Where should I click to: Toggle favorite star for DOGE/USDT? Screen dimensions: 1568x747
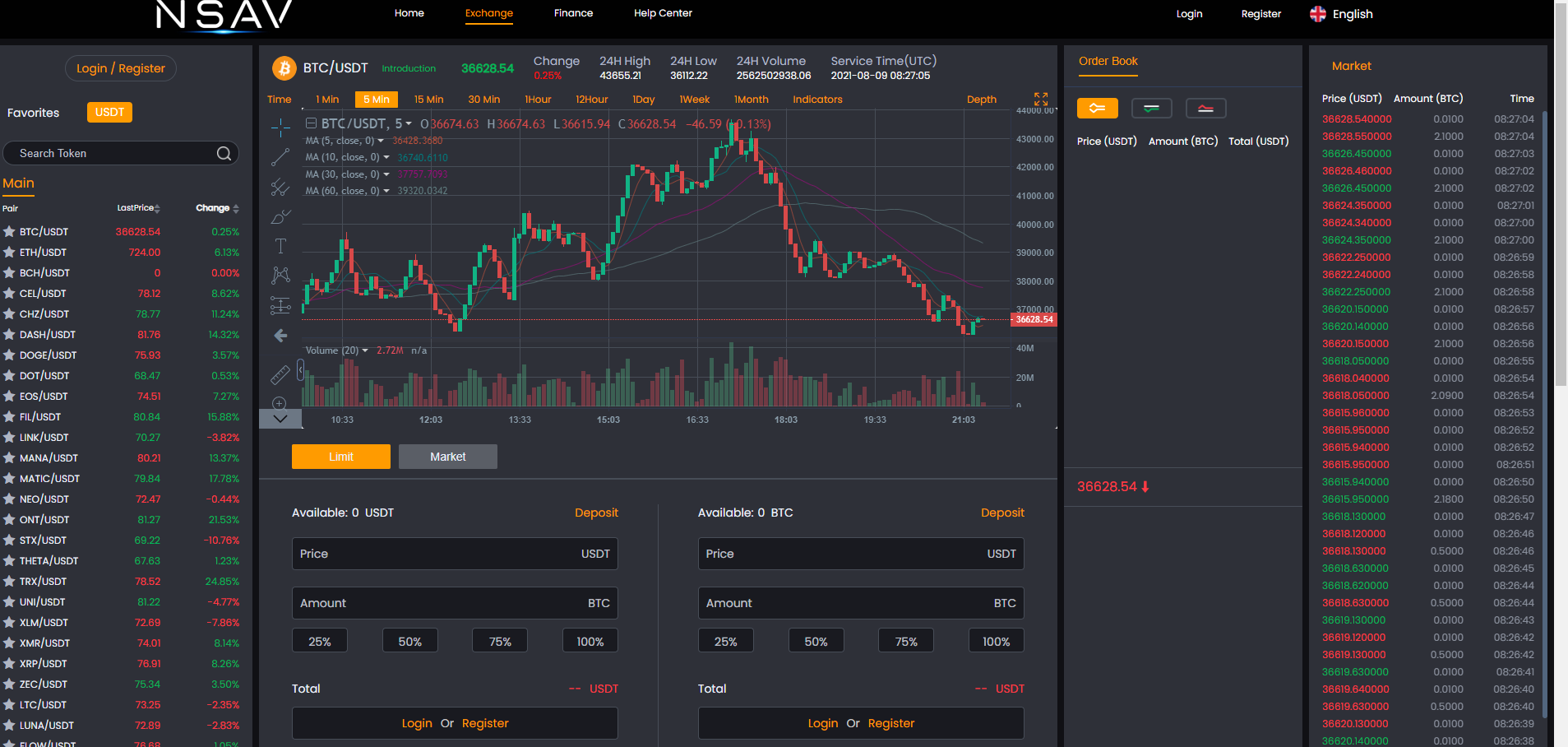point(10,355)
